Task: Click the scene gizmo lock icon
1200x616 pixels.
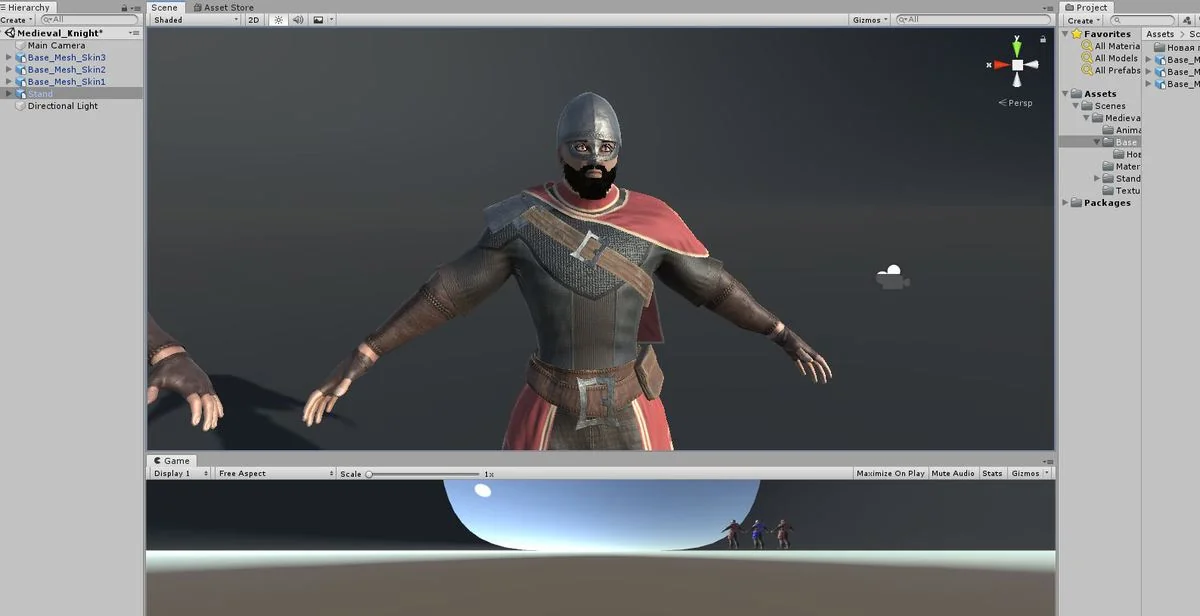Action: click(x=1043, y=39)
